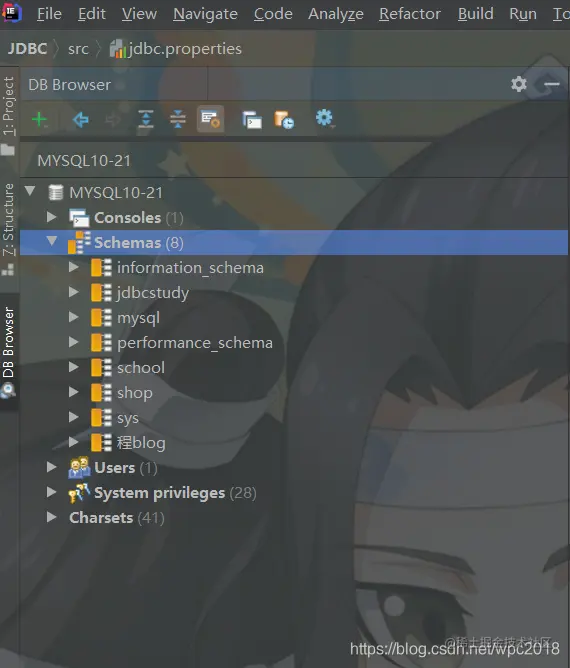The width and height of the screenshot is (570, 668).
Task: Open the Build menu
Action: 475,14
